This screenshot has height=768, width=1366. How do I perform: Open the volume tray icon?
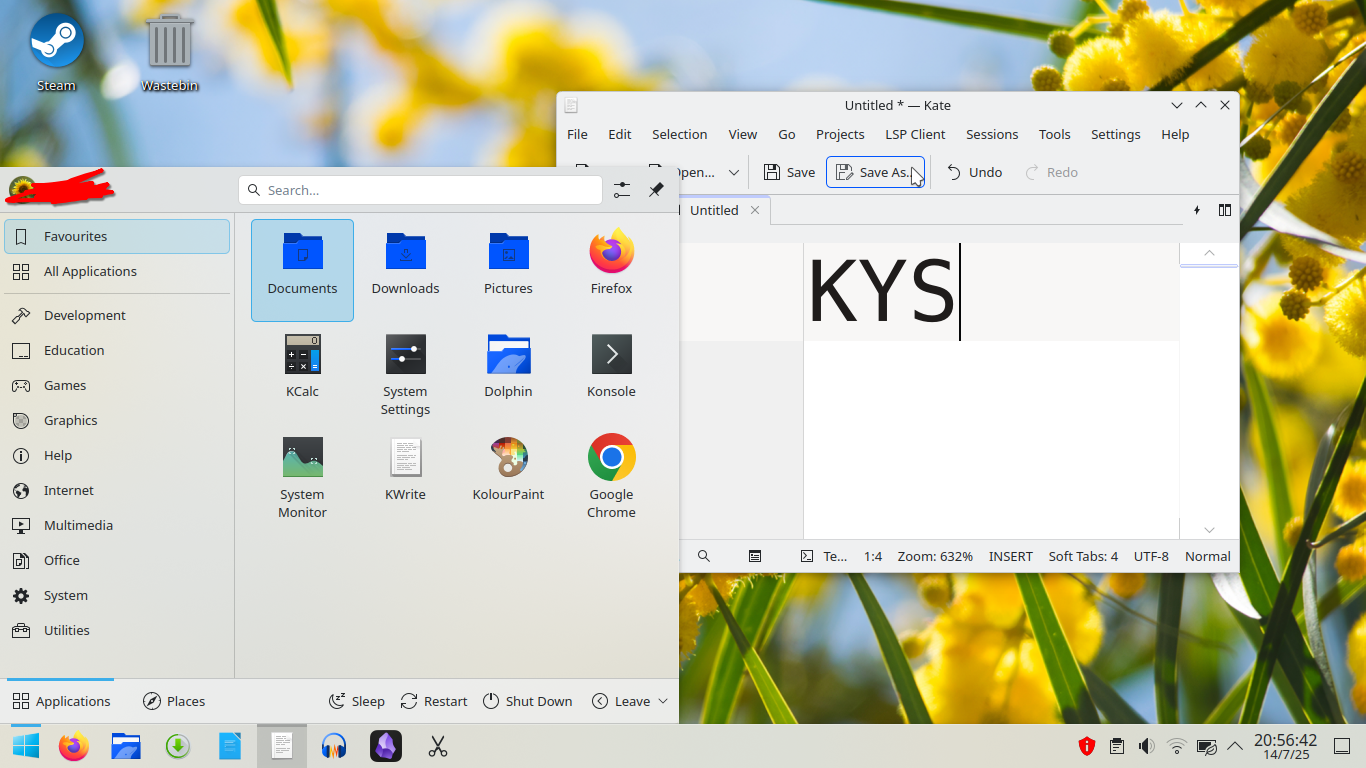(x=1147, y=746)
